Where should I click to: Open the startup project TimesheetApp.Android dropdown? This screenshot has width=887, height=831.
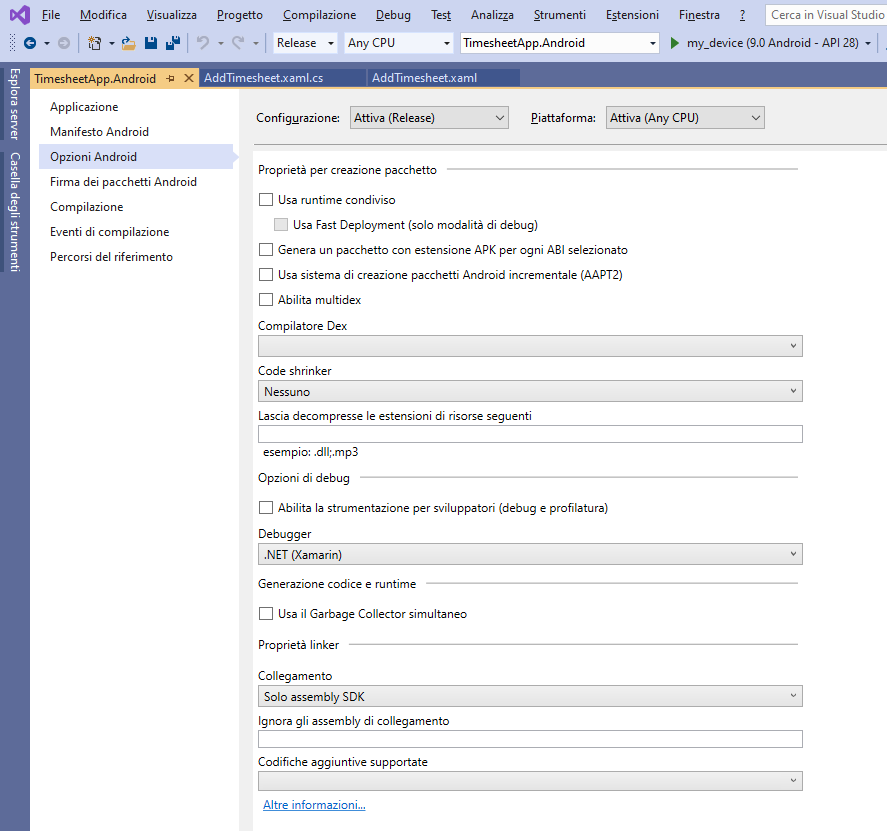click(559, 43)
